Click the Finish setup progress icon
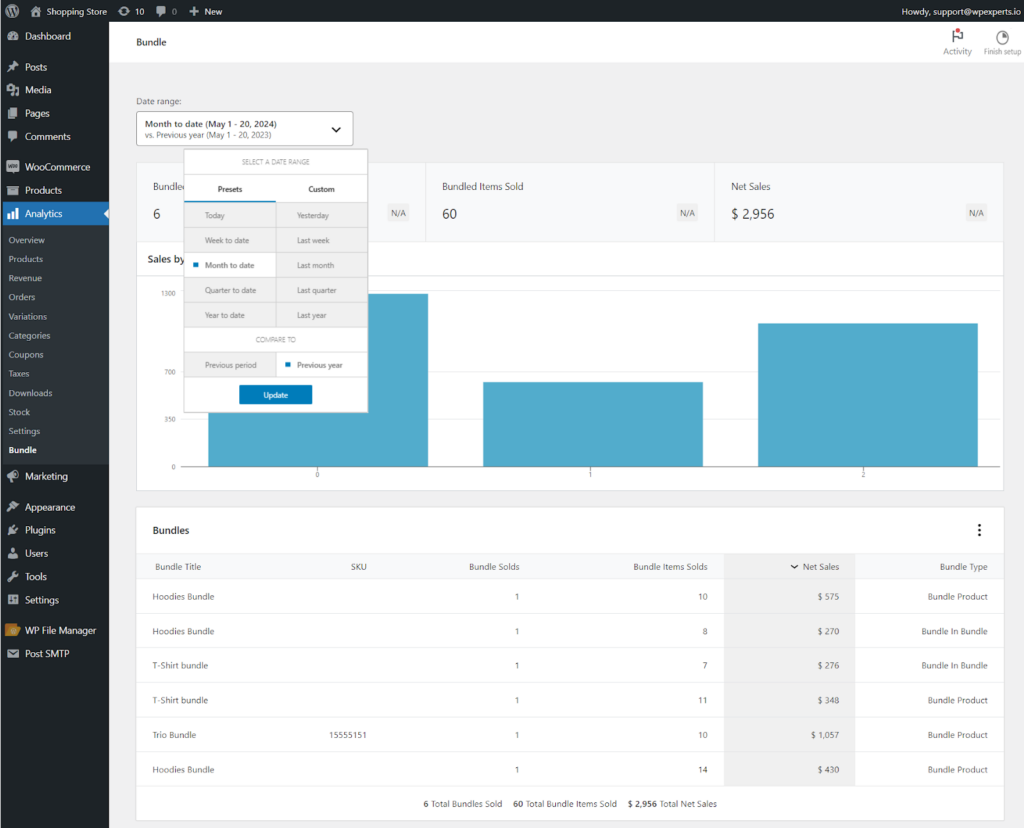 (x=1002, y=37)
